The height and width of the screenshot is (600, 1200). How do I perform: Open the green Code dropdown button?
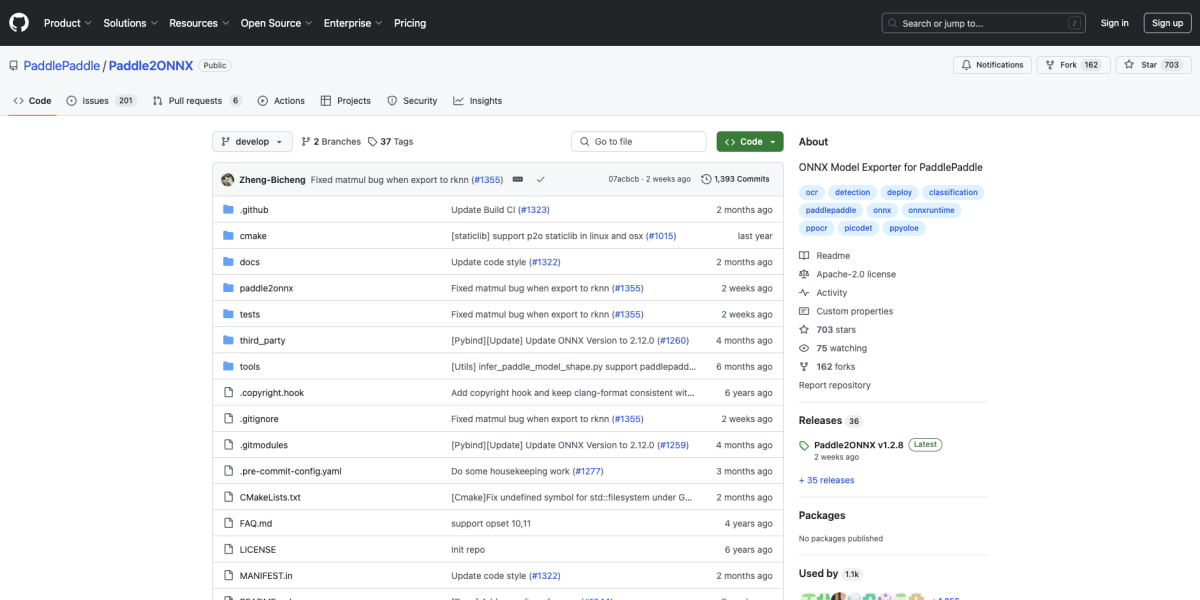coord(749,142)
